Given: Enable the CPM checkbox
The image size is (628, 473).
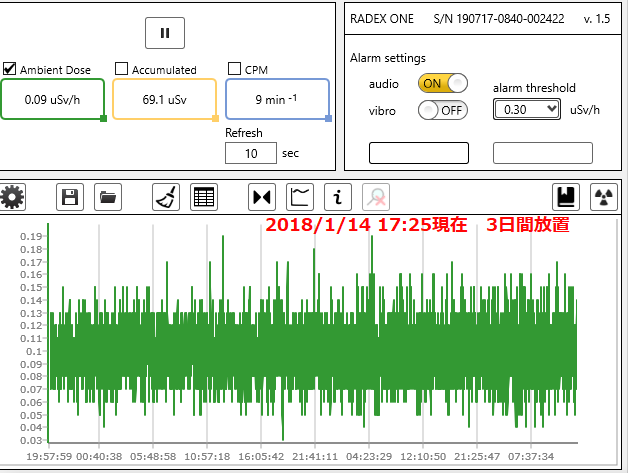Looking at the screenshot, I should [x=234, y=68].
